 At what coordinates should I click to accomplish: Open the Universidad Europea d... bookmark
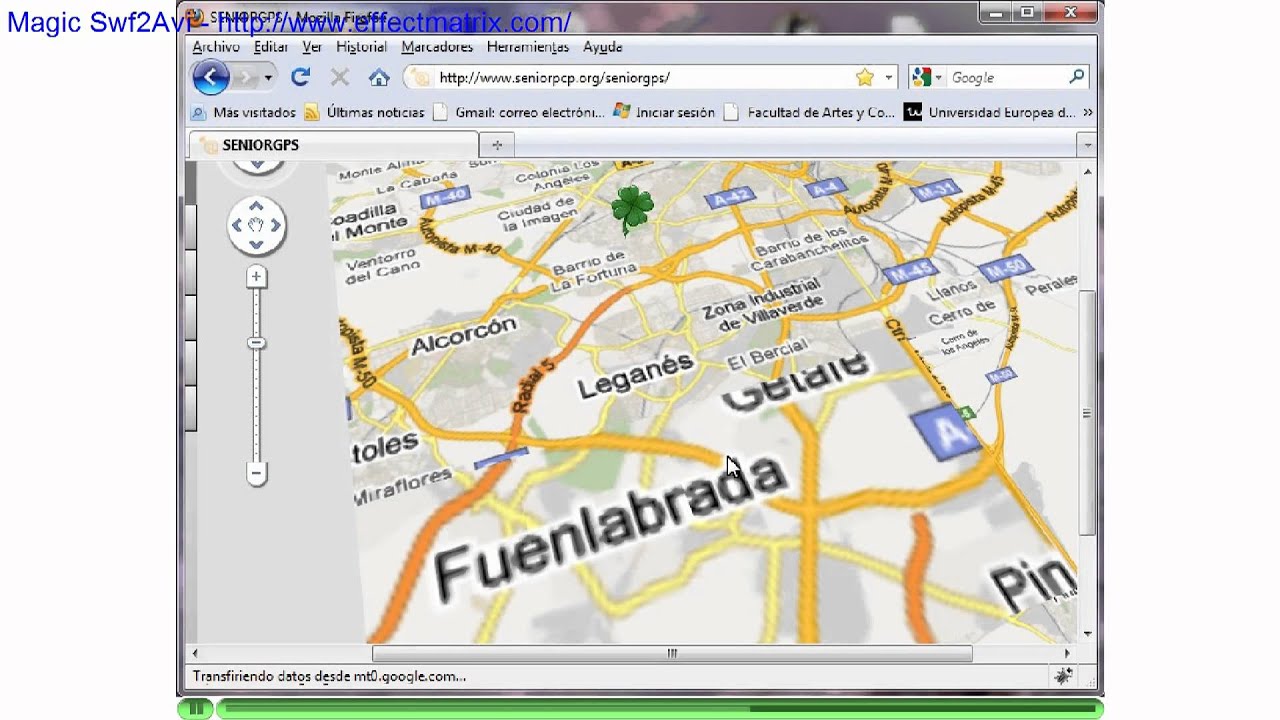[x=990, y=113]
